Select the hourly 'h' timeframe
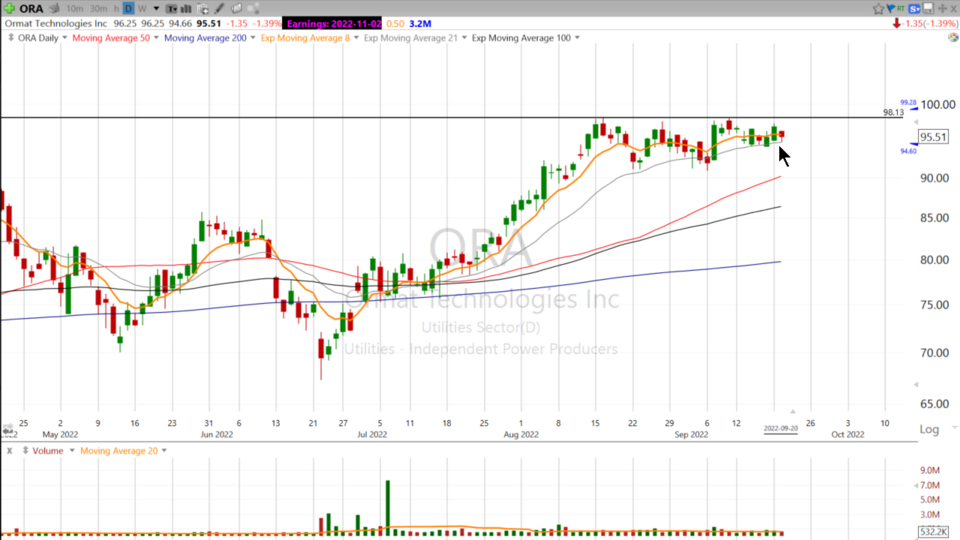The height and width of the screenshot is (540, 960). (116, 9)
